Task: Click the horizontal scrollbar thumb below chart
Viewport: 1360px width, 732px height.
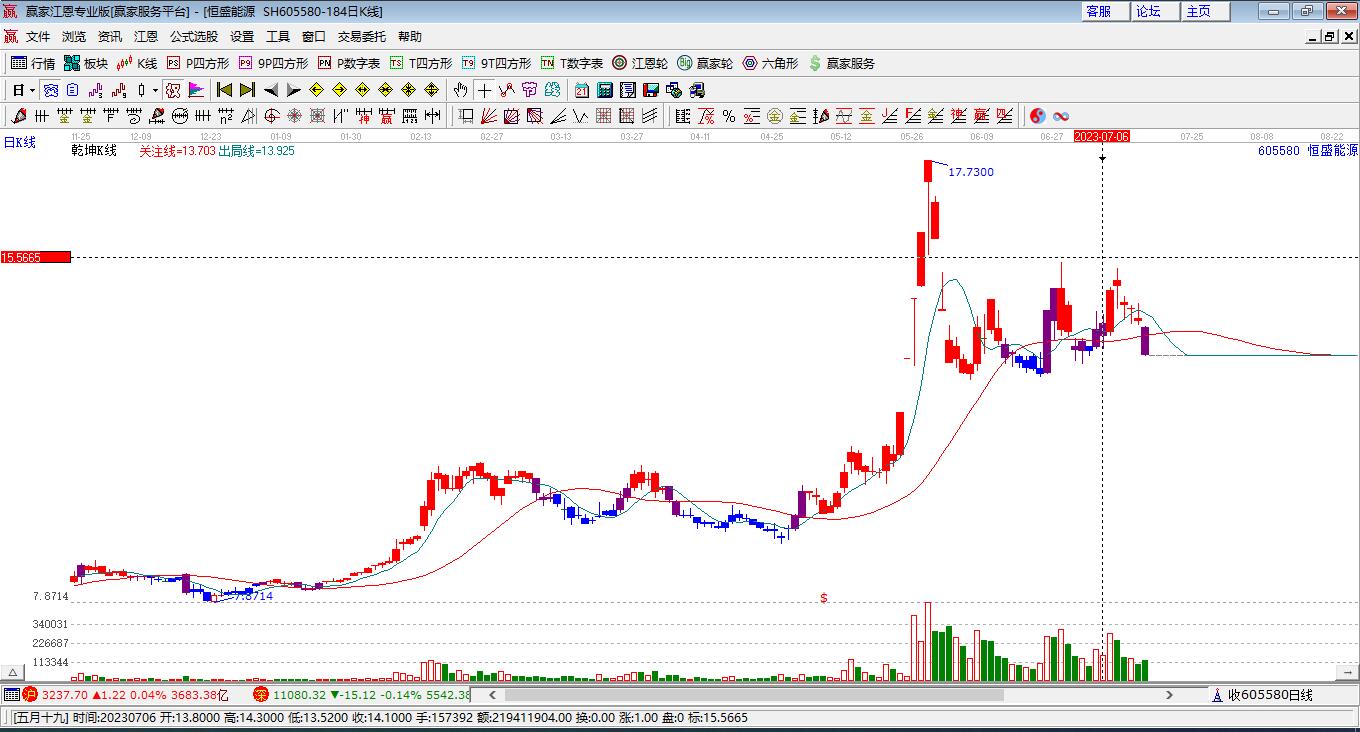Action: point(754,695)
